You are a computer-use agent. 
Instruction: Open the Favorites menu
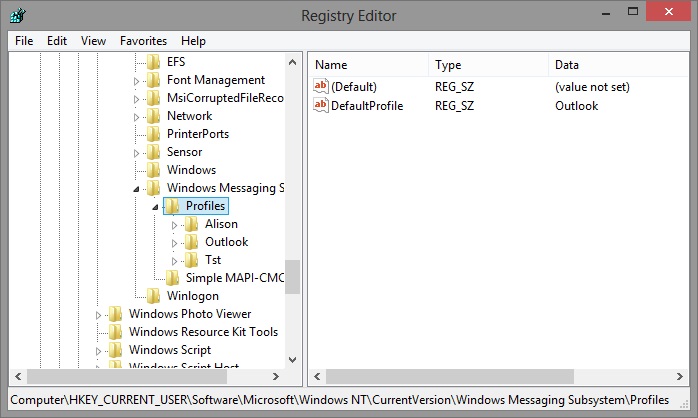[143, 41]
